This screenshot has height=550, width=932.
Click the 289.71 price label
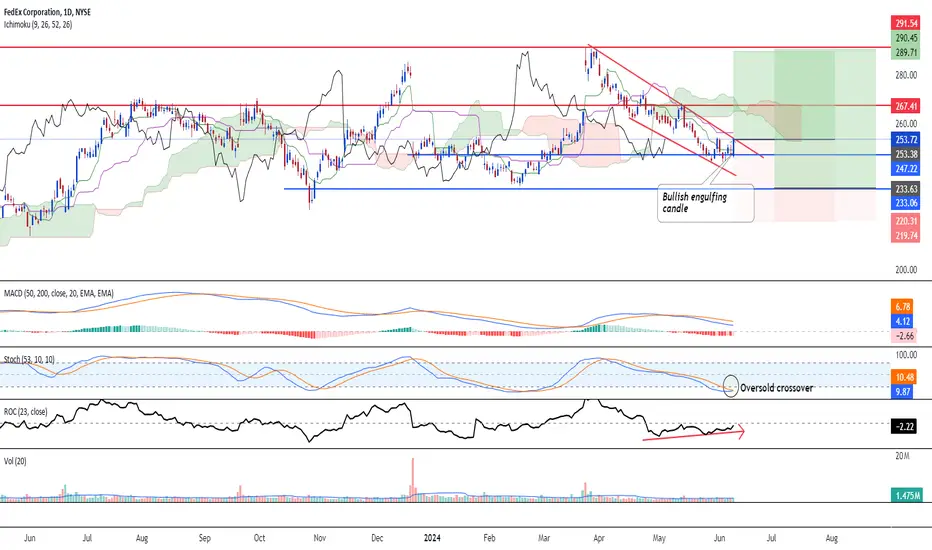[906, 52]
